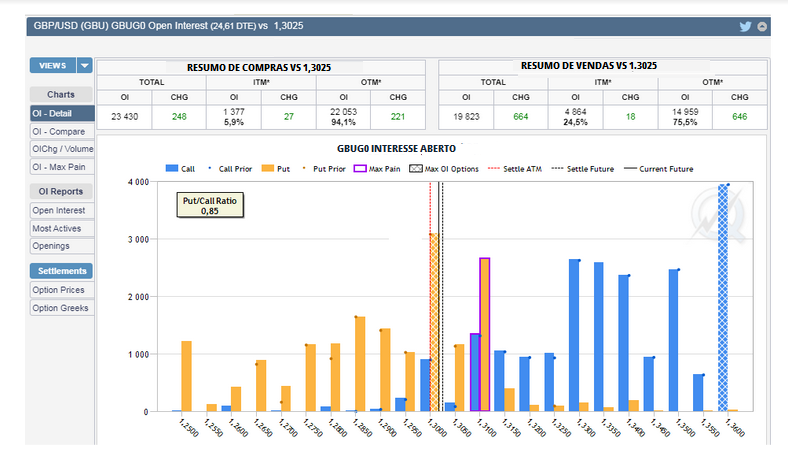Click puts OTM change value 646
Screen dimensions: 788x456
coord(740,117)
